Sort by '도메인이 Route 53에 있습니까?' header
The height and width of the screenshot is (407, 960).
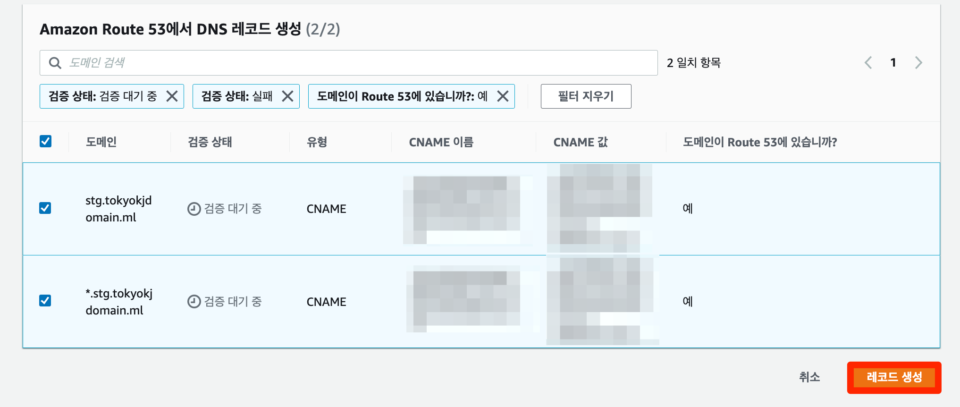pos(760,142)
